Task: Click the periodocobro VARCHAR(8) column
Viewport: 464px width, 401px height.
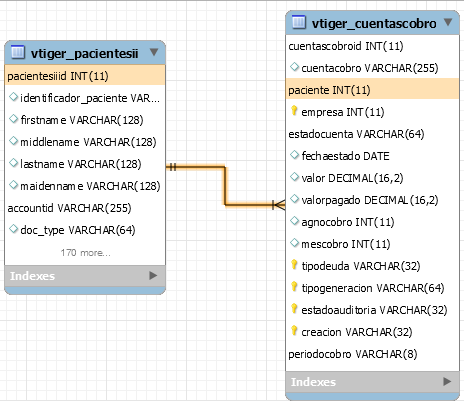Action: 353,354
